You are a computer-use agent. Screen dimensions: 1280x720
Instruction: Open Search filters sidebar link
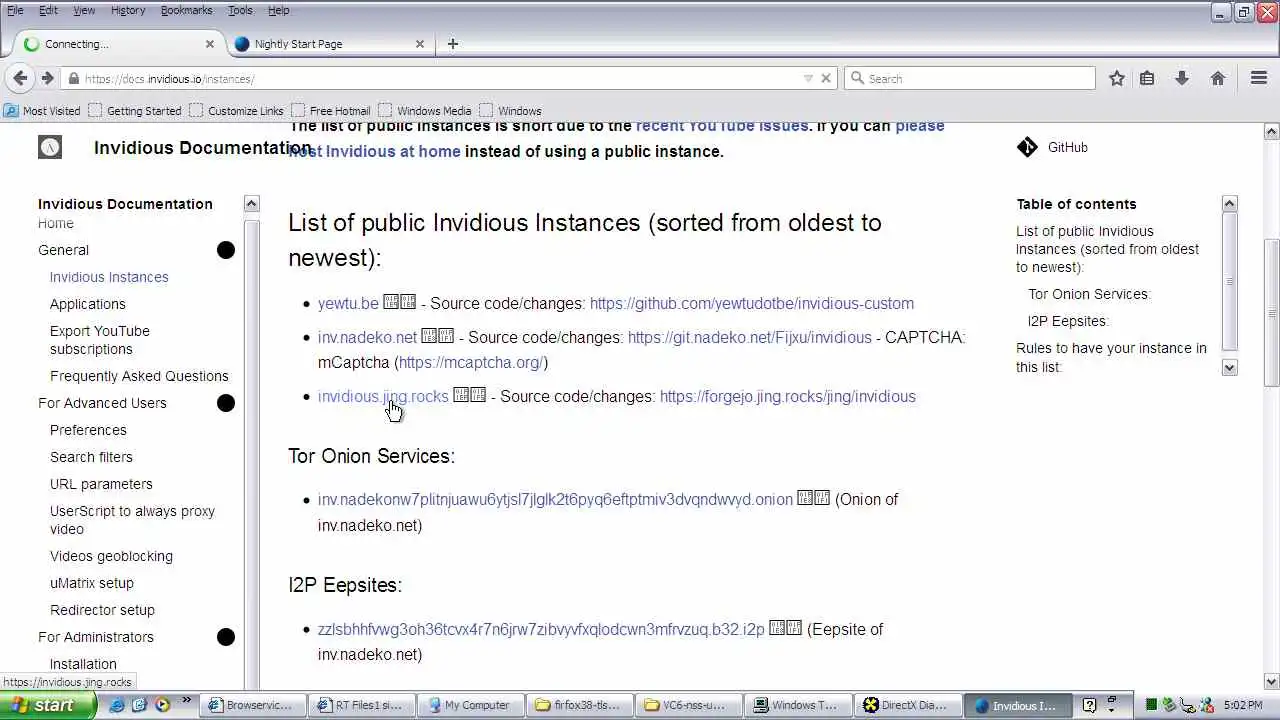tap(91, 457)
